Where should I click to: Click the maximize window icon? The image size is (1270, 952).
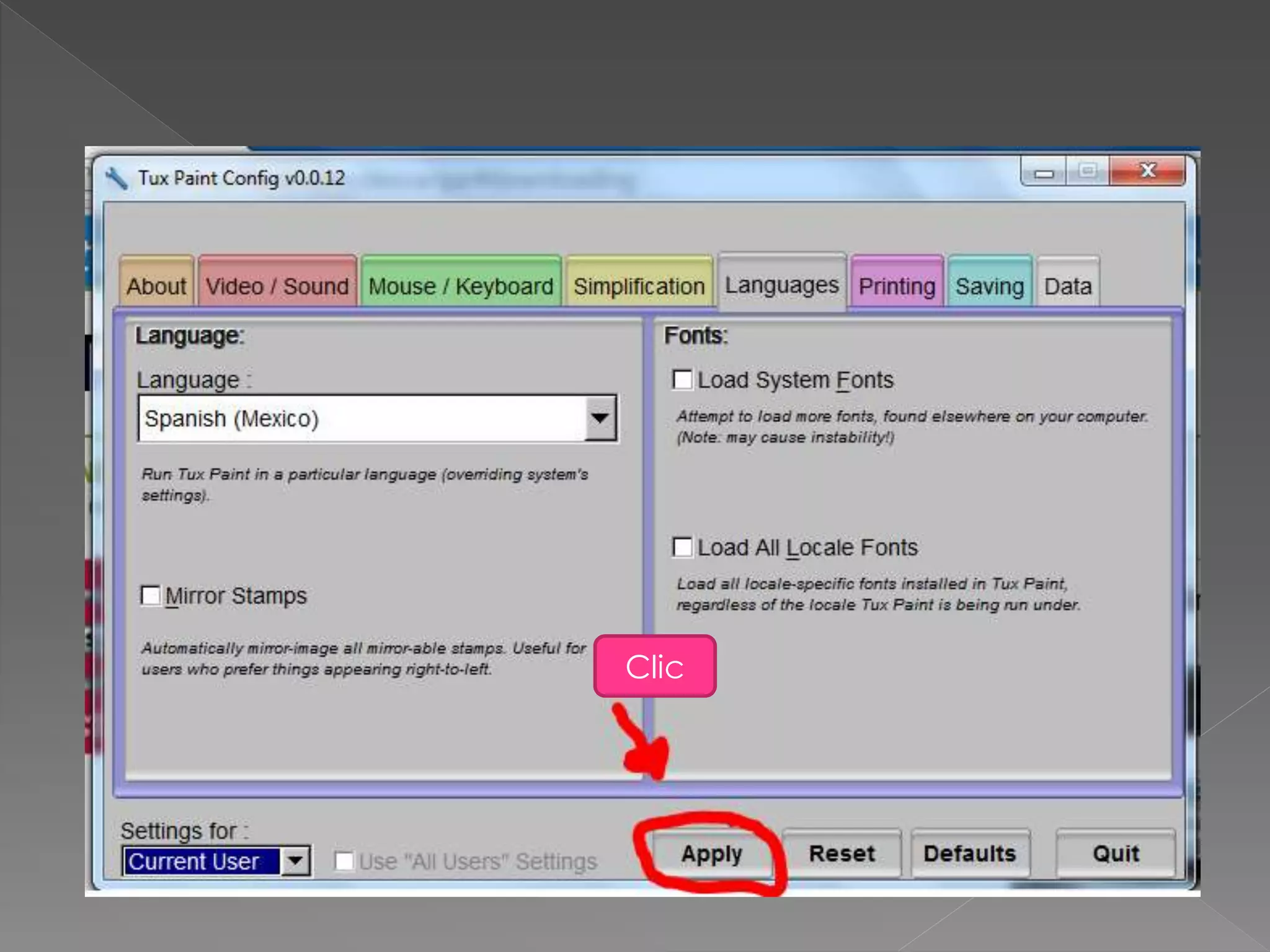pyautogui.click(x=1087, y=171)
